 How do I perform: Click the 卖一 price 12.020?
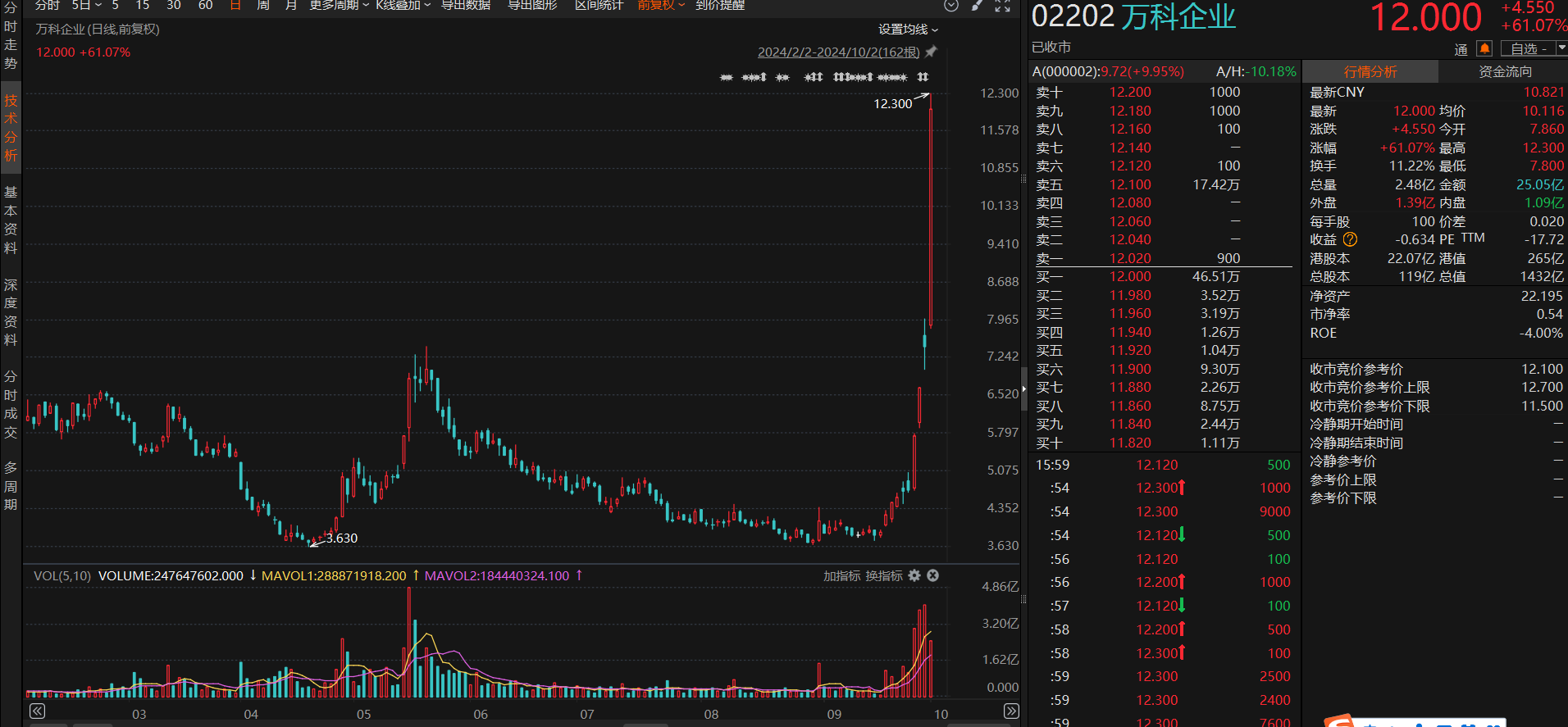pyautogui.click(x=1130, y=258)
